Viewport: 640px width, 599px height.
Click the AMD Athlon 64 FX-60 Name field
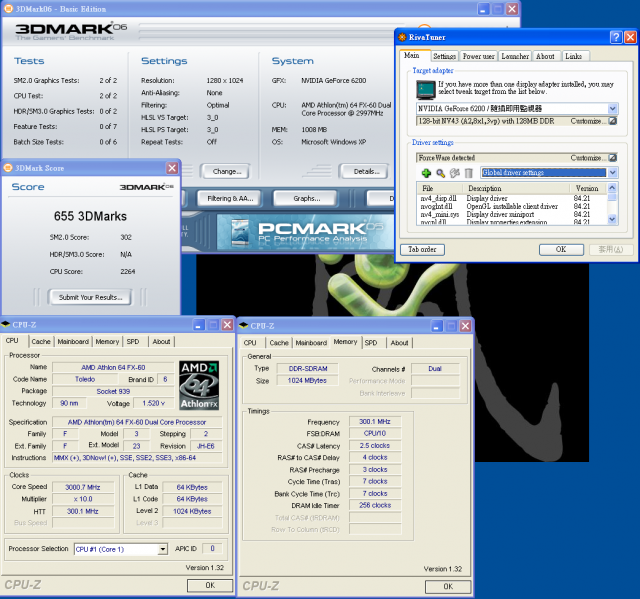pyautogui.click(x=113, y=367)
